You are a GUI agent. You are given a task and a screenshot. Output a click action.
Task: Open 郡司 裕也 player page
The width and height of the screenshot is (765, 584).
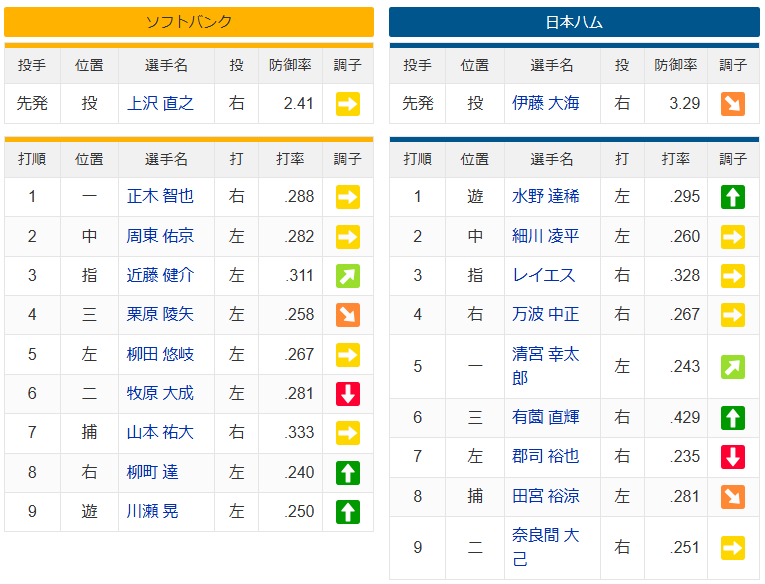tap(545, 457)
